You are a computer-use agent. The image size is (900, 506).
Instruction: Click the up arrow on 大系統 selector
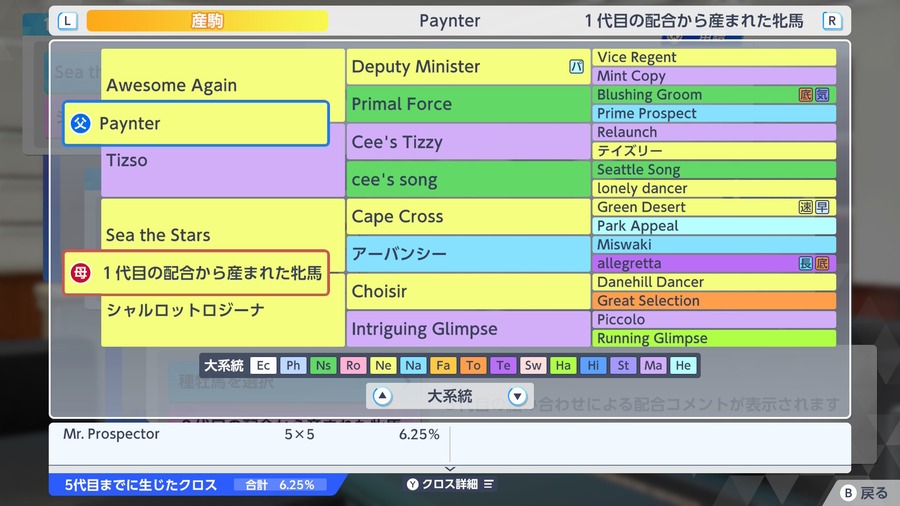pyautogui.click(x=382, y=396)
